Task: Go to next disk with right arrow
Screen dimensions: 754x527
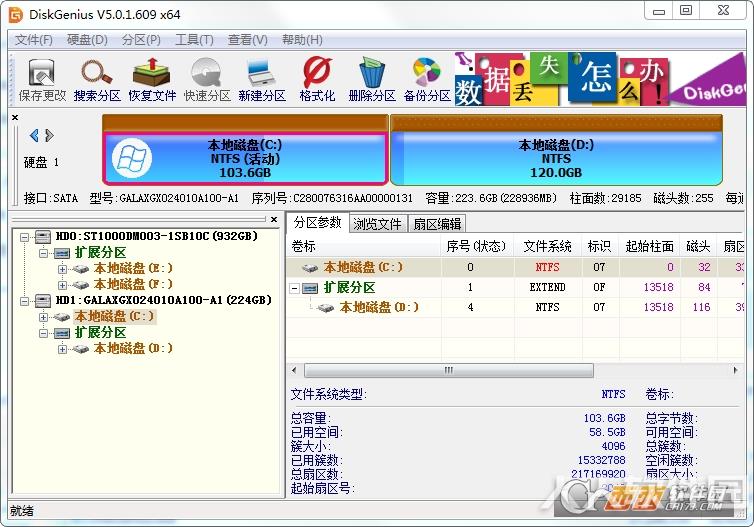Action: [x=49, y=136]
